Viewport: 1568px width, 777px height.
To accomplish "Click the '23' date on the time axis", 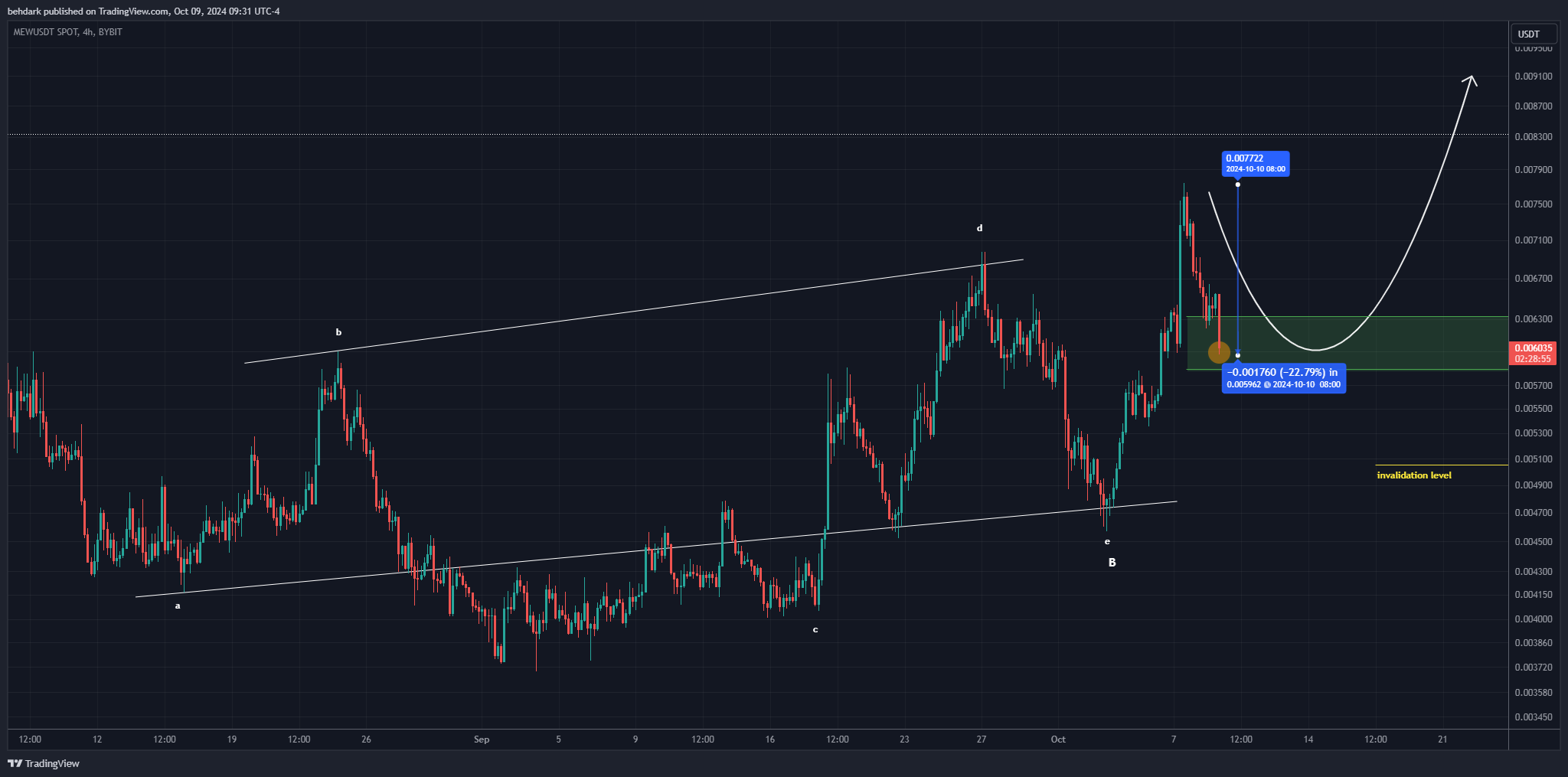I will click(905, 739).
